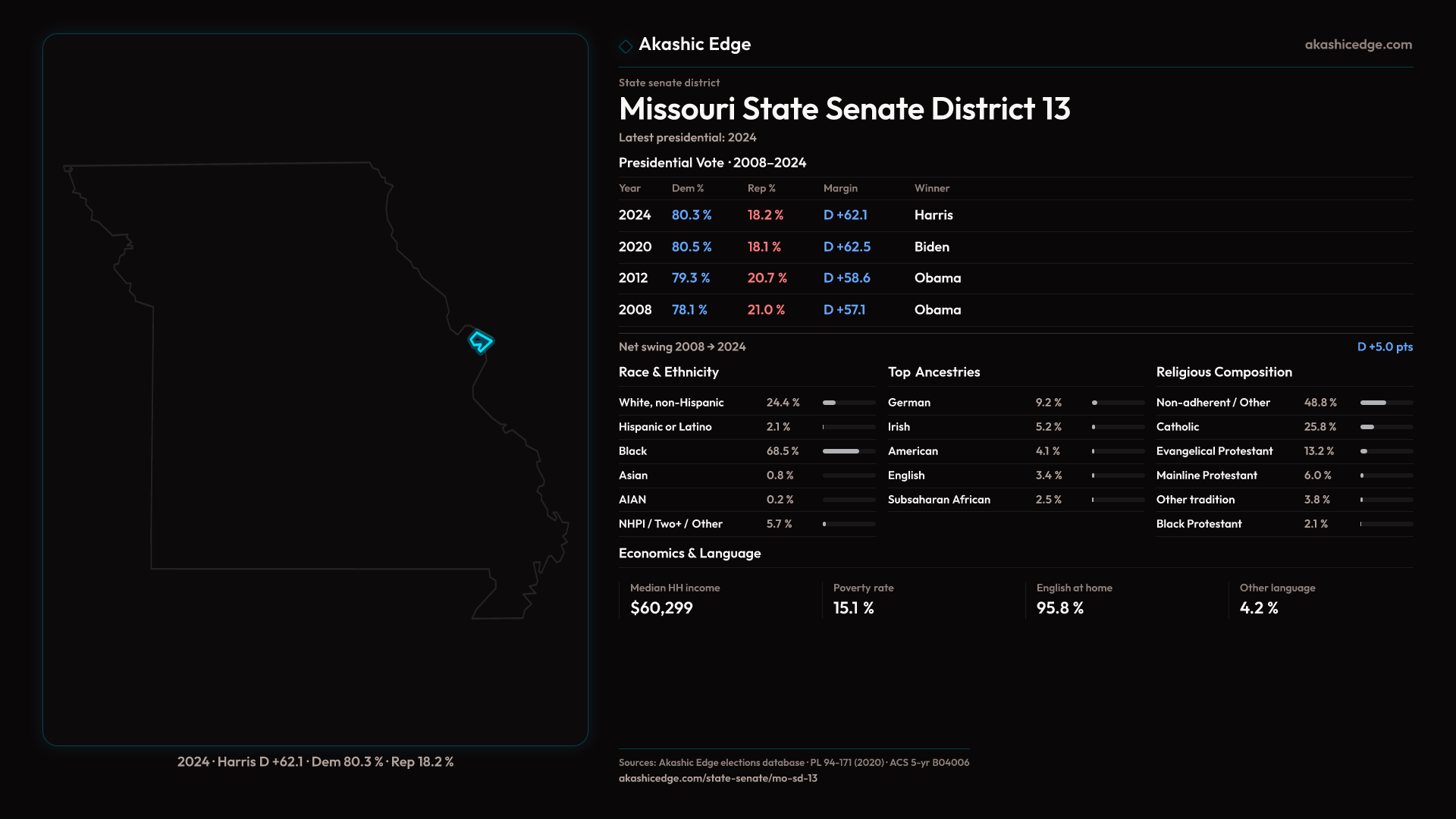The width and height of the screenshot is (1456, 819).
Task: Open the akashicedge.com/state-senate/mo-sd-13 URL
Action: coord(717,778)
